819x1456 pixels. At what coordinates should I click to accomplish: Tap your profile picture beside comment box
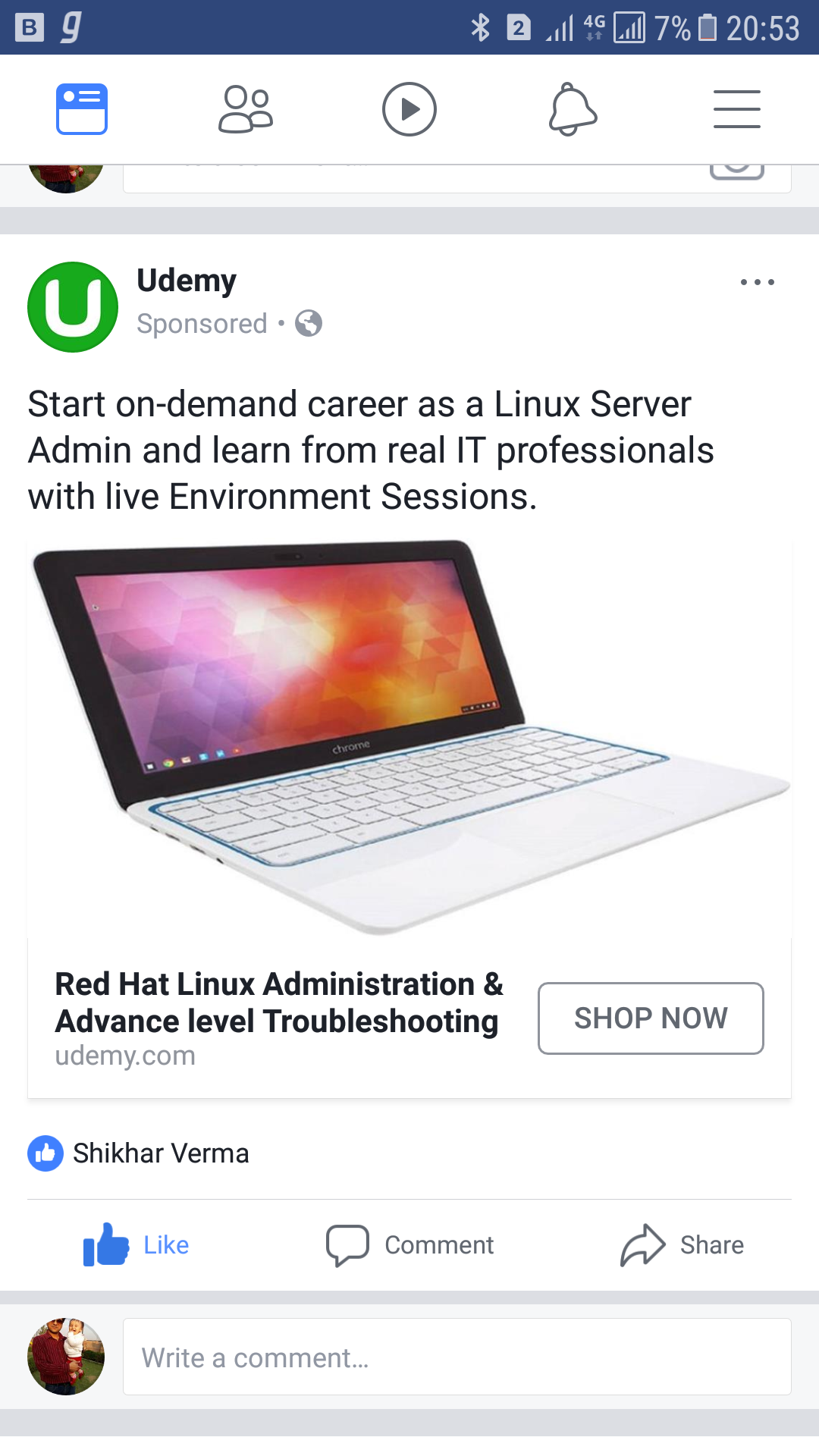pyautogui.click(x=66, y=1357)
